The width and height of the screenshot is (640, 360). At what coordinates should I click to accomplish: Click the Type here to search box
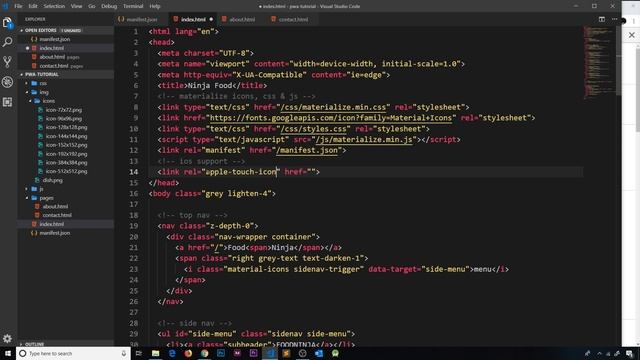coord(73,353)
